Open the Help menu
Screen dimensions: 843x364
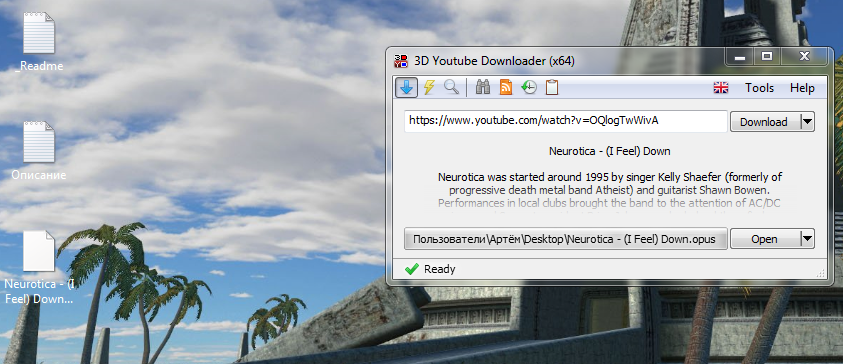click(802, 88)
